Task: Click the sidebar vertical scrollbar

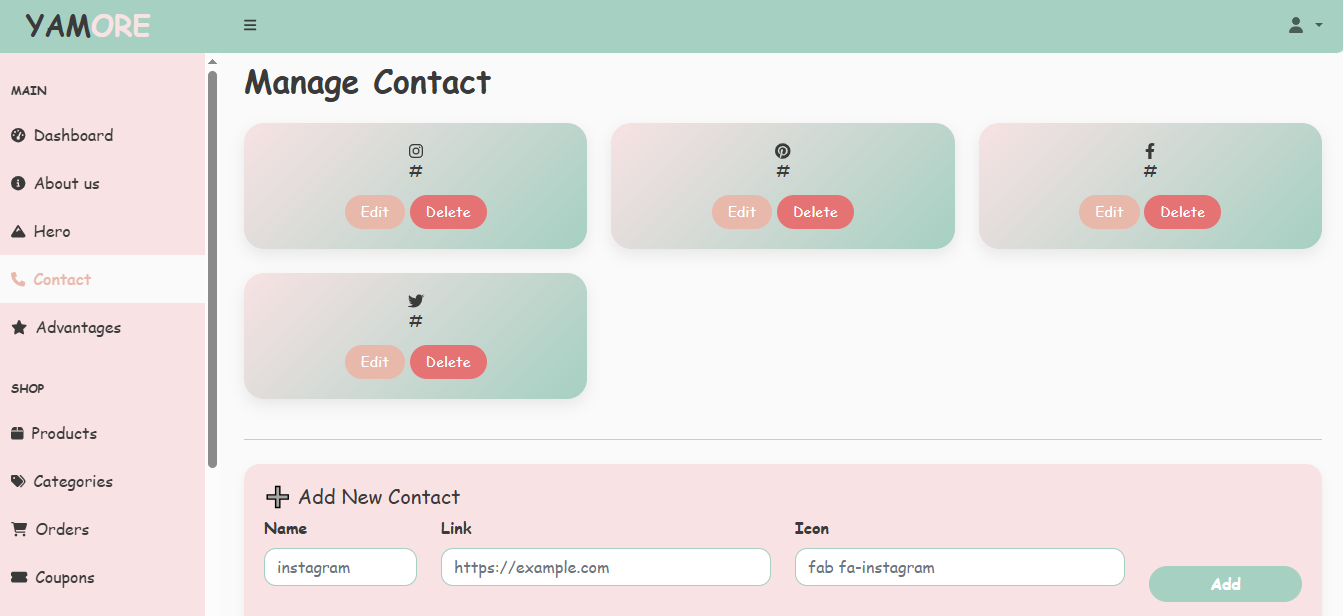Action: [212, 270]
